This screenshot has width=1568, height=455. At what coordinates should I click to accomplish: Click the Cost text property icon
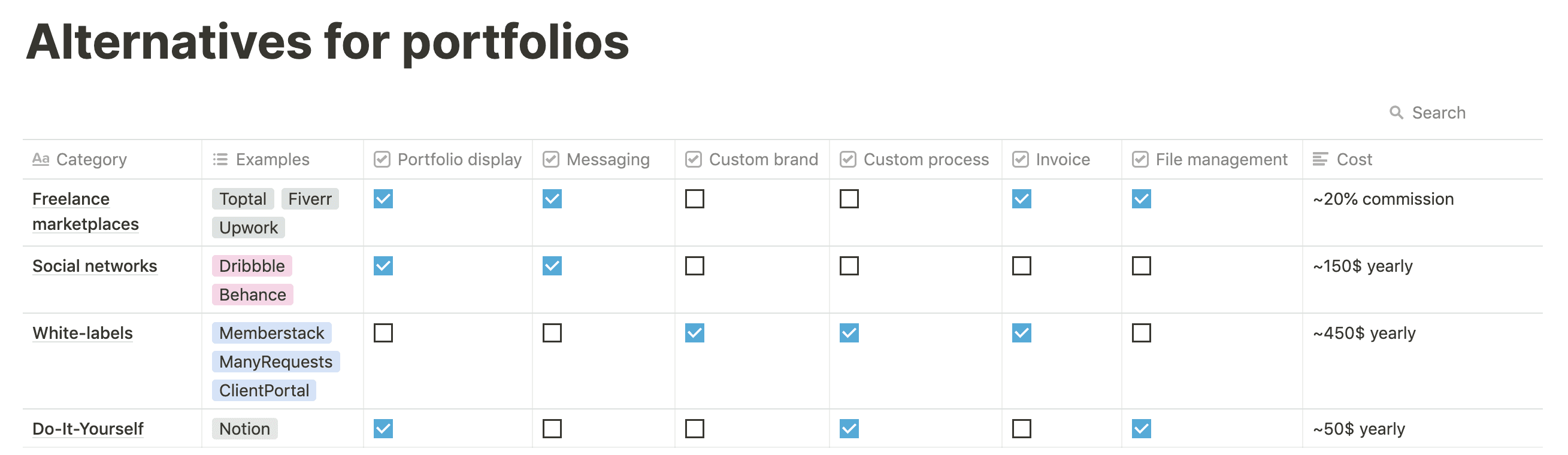tap(1320, 159)
